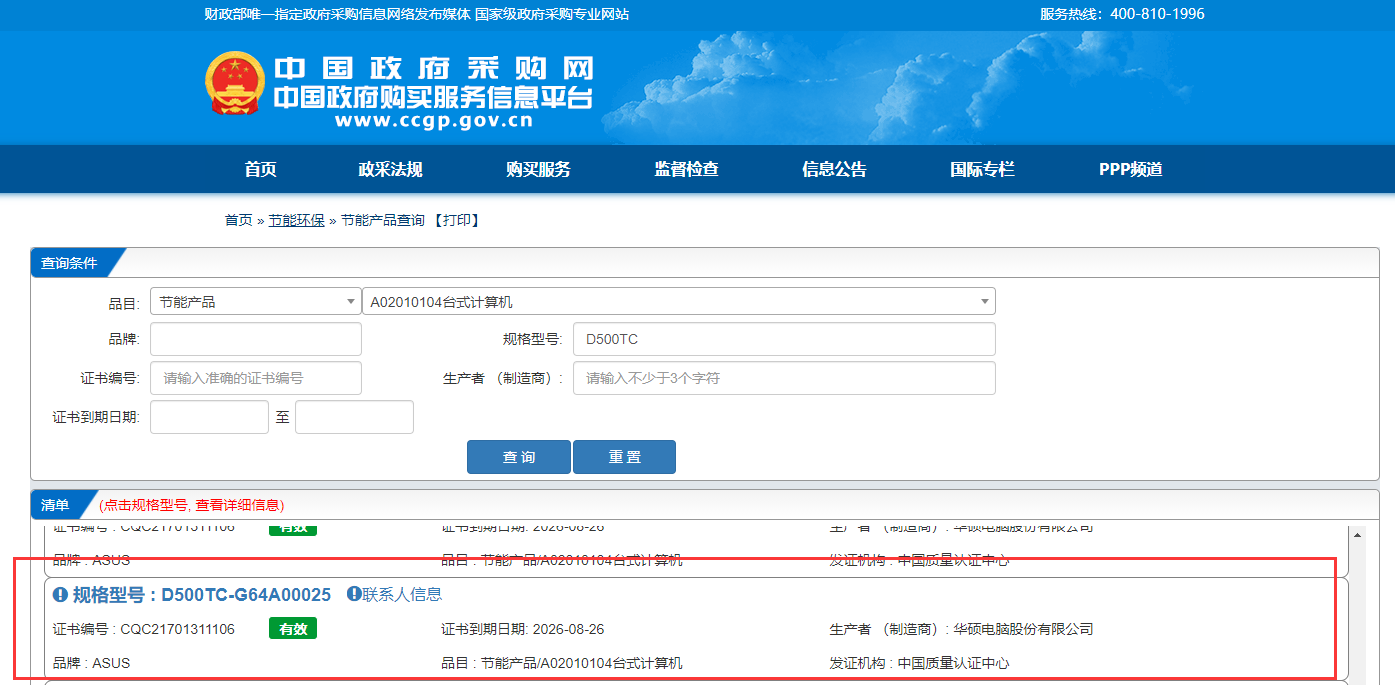Focus the 品牌 input field
1395x685 pixels.
tap(256, 339)
